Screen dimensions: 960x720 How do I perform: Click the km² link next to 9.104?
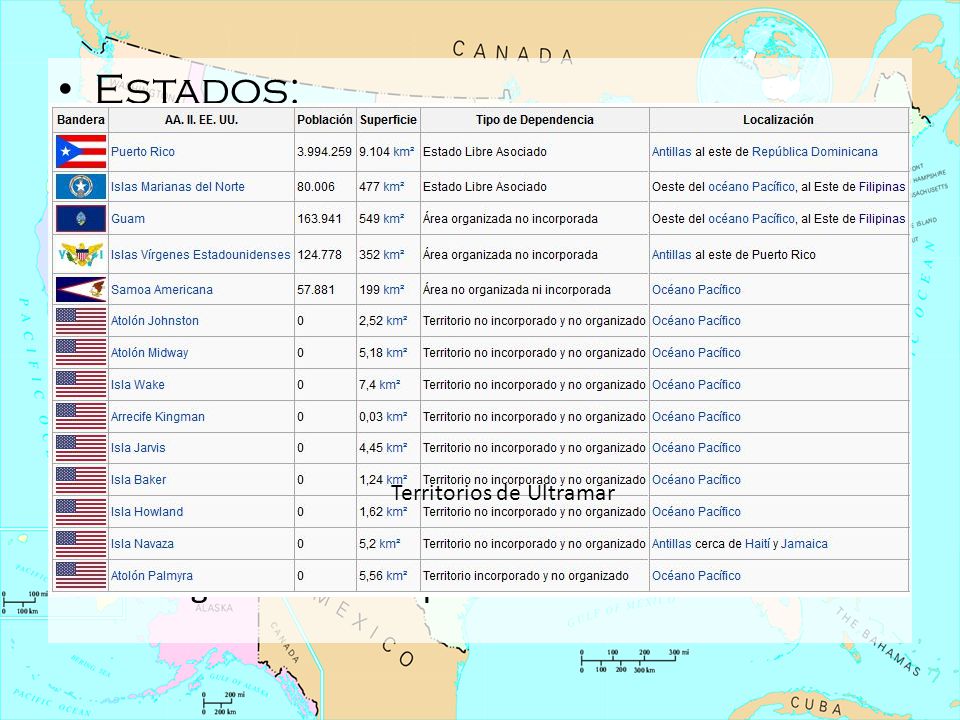(x=403, y=152)
